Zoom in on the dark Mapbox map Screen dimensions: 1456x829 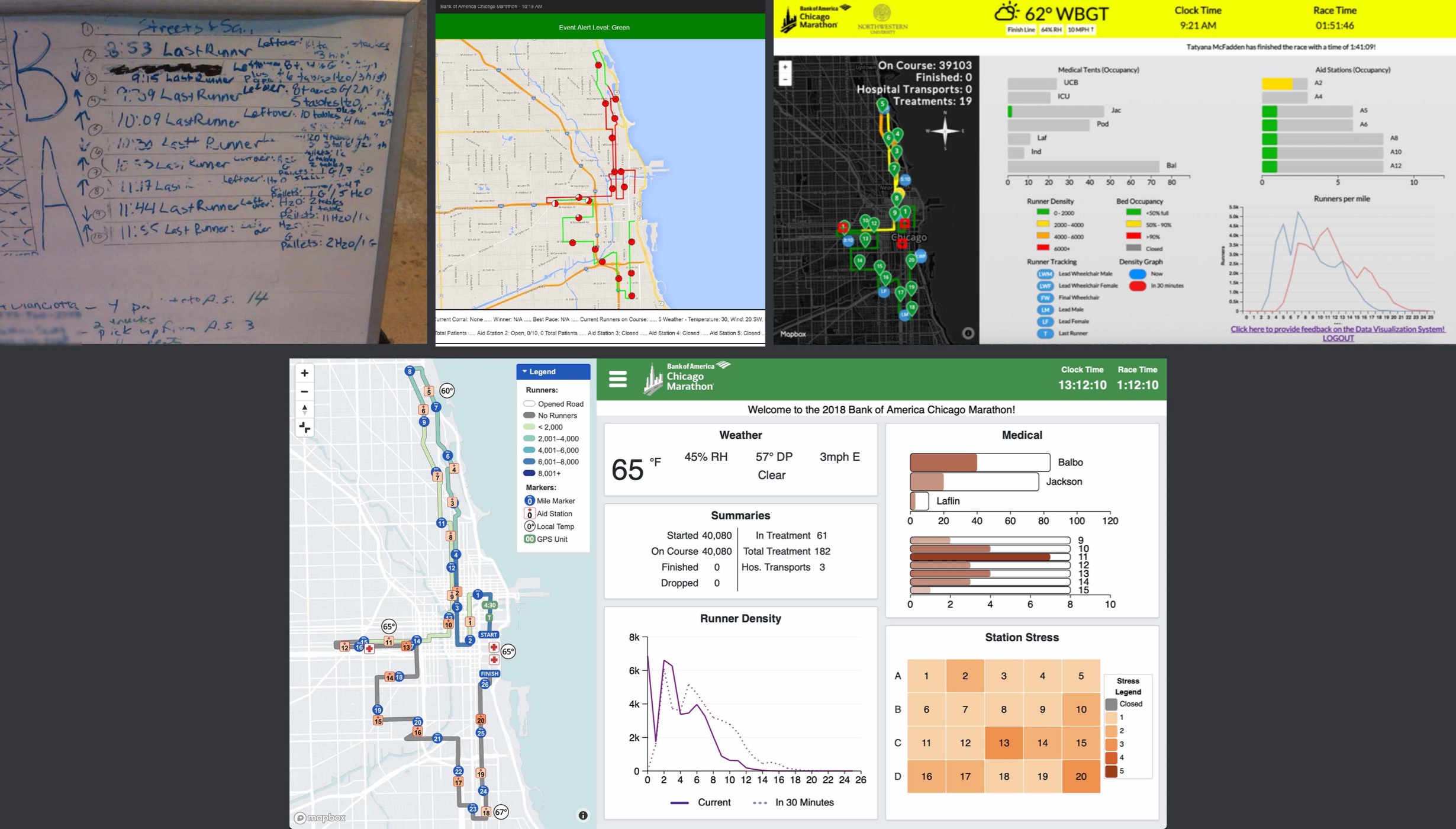pyautogui.click(x=785, y=67)
